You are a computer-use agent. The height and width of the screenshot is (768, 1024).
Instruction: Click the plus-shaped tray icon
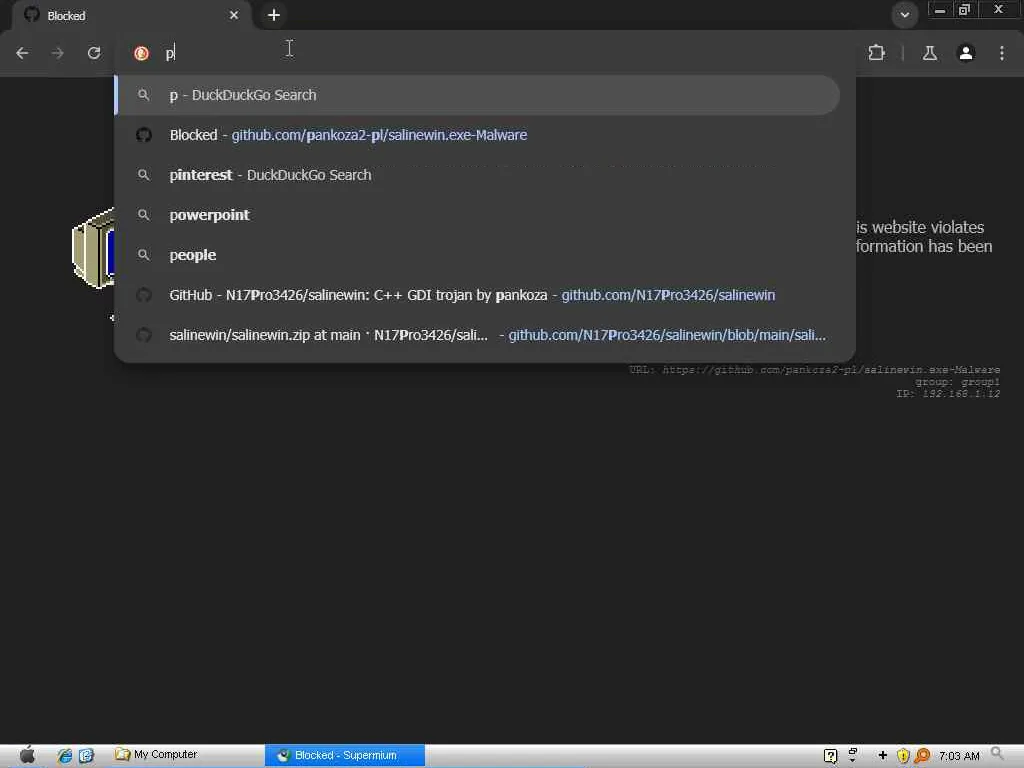click(883, 756)
